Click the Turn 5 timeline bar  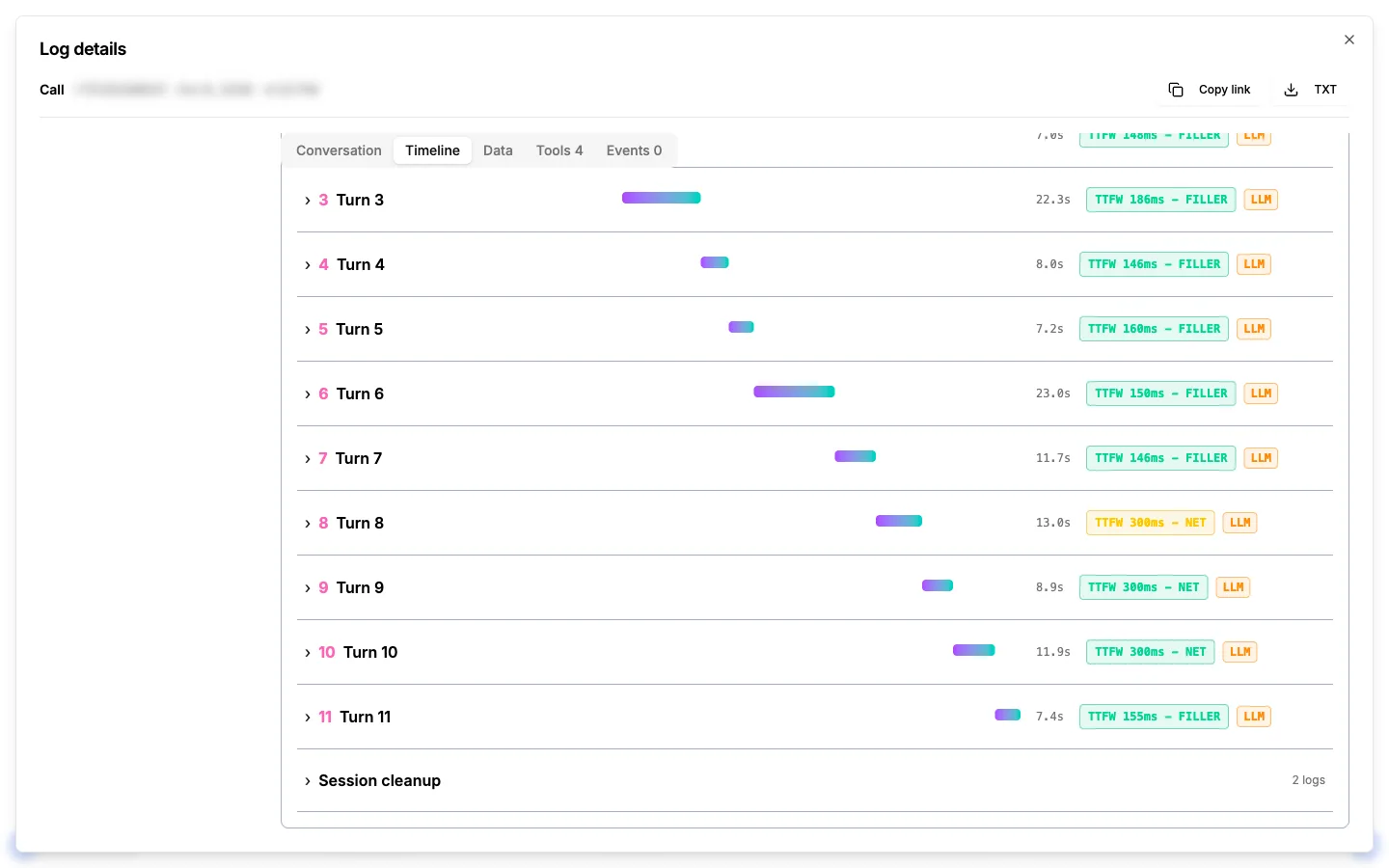click(741, 327)
